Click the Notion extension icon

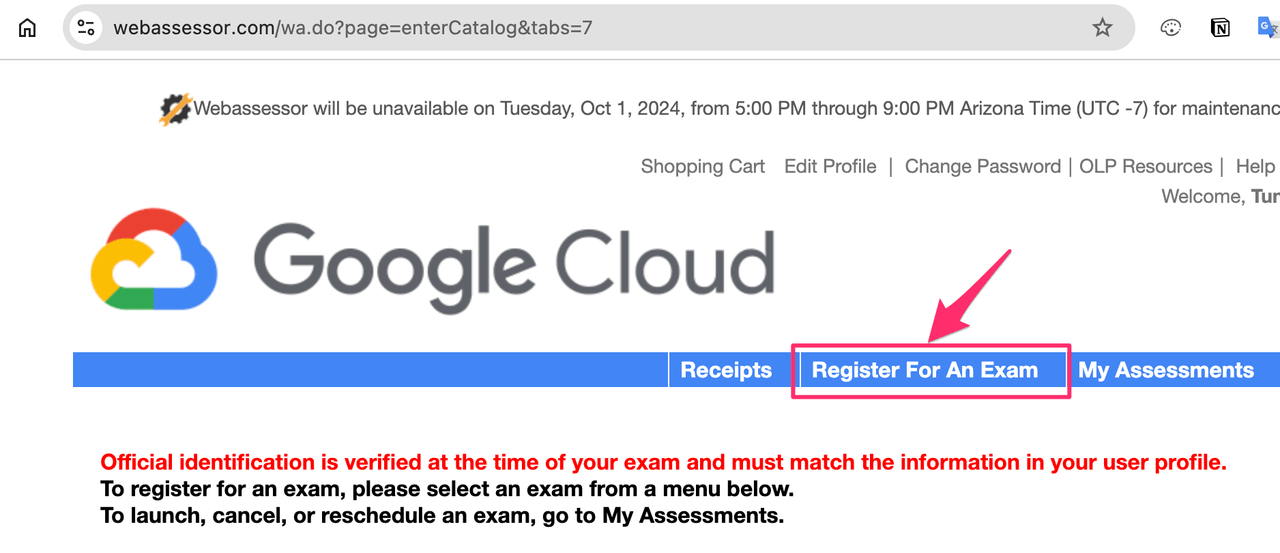(x=1220, y=28)
